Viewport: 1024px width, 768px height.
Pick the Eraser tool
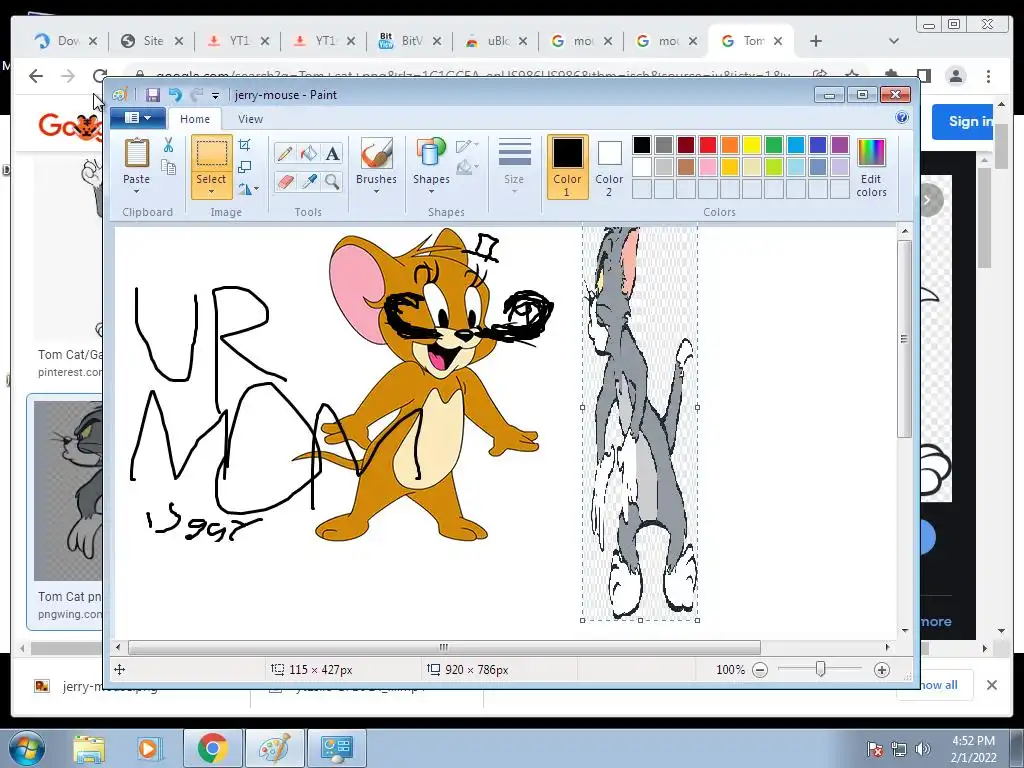(285, 181)
